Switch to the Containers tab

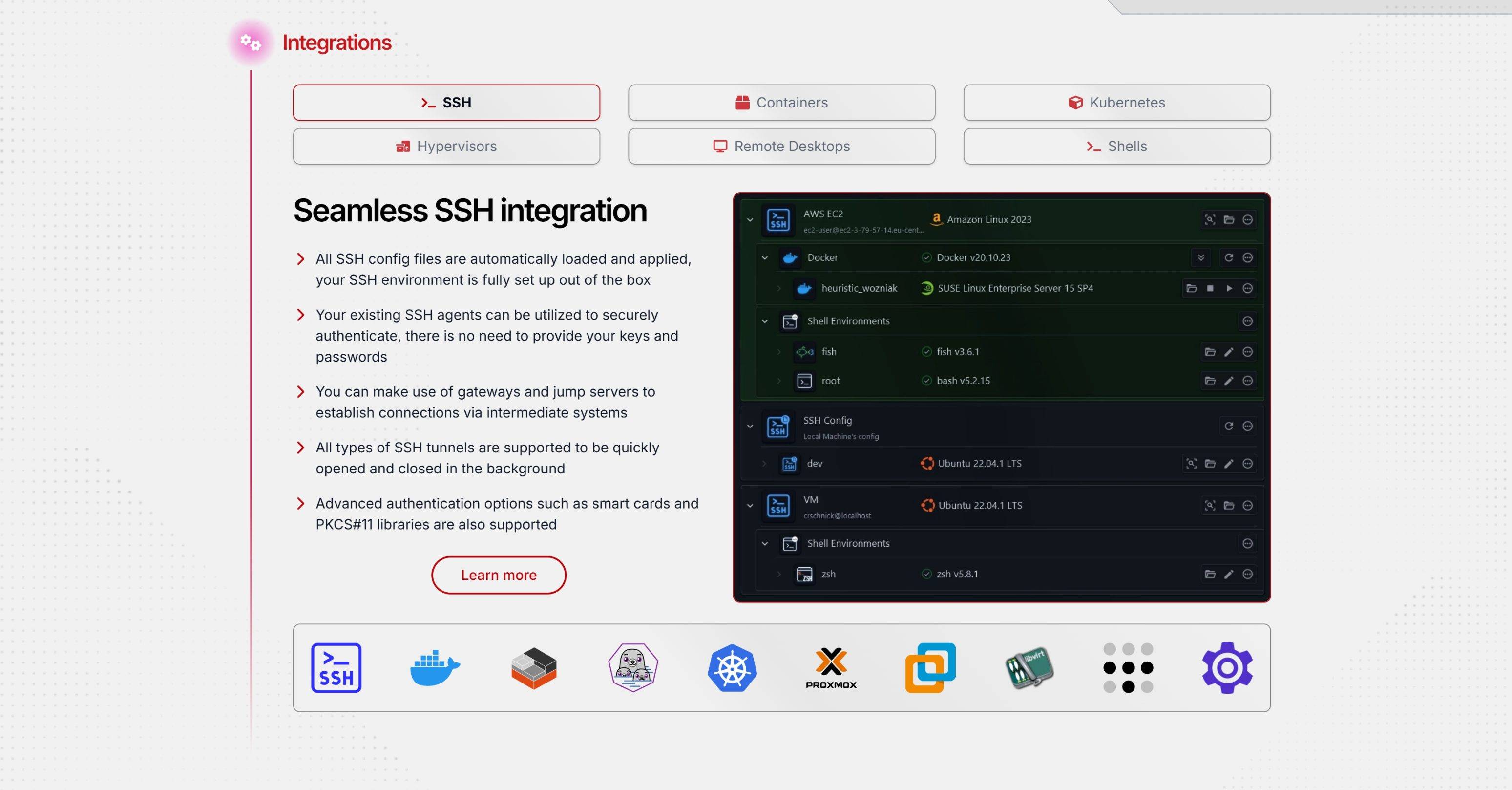781,103
